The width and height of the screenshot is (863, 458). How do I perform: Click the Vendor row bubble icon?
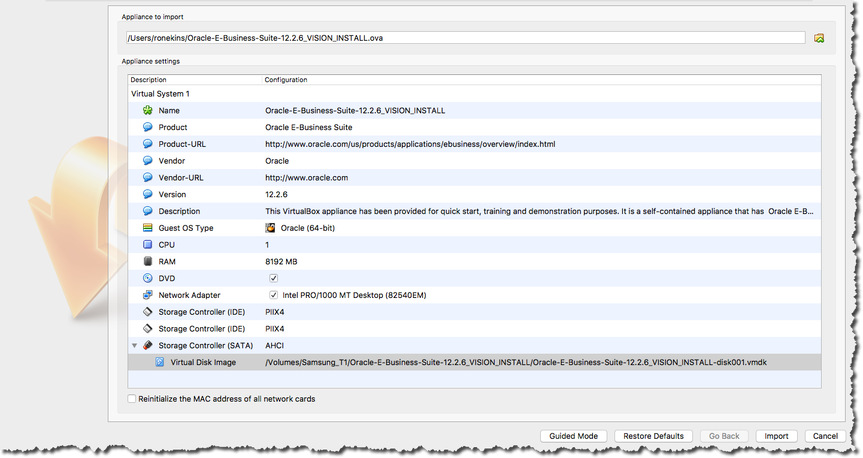[x=148, y=161]
